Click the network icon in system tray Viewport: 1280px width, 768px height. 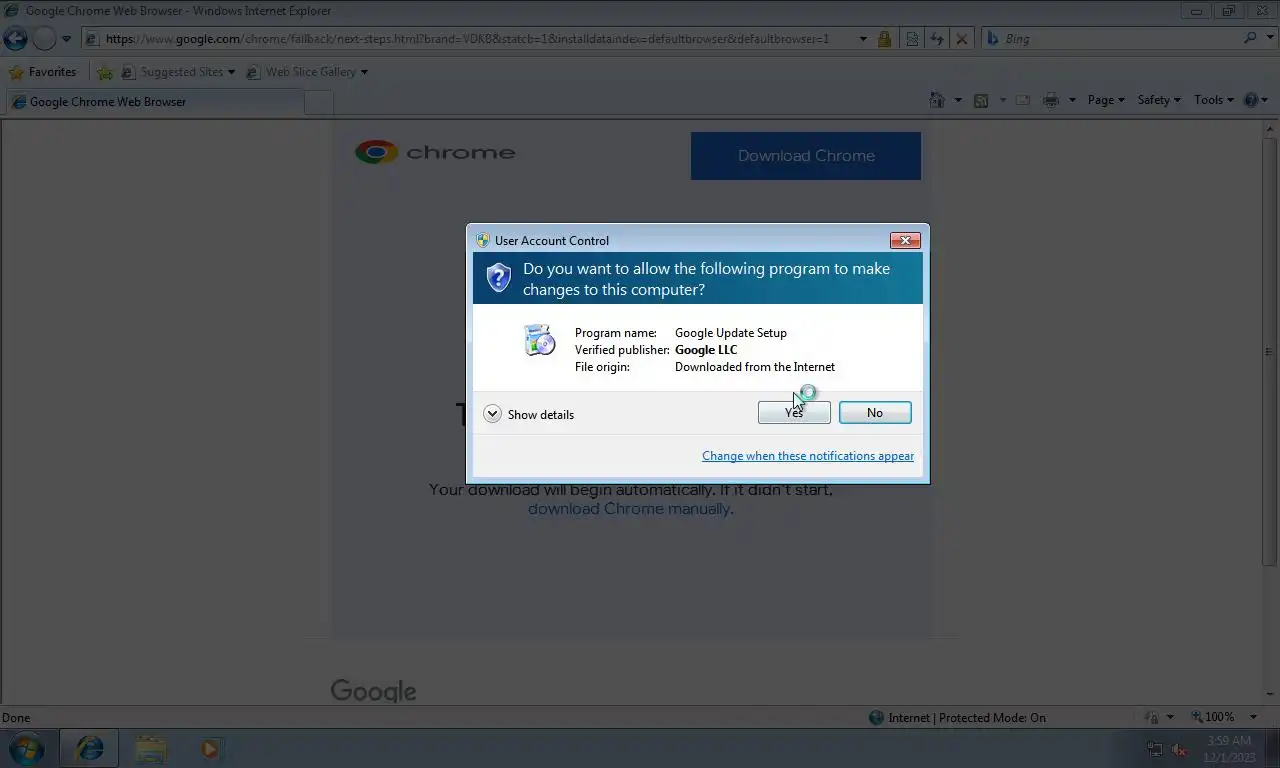[1155, 749]
